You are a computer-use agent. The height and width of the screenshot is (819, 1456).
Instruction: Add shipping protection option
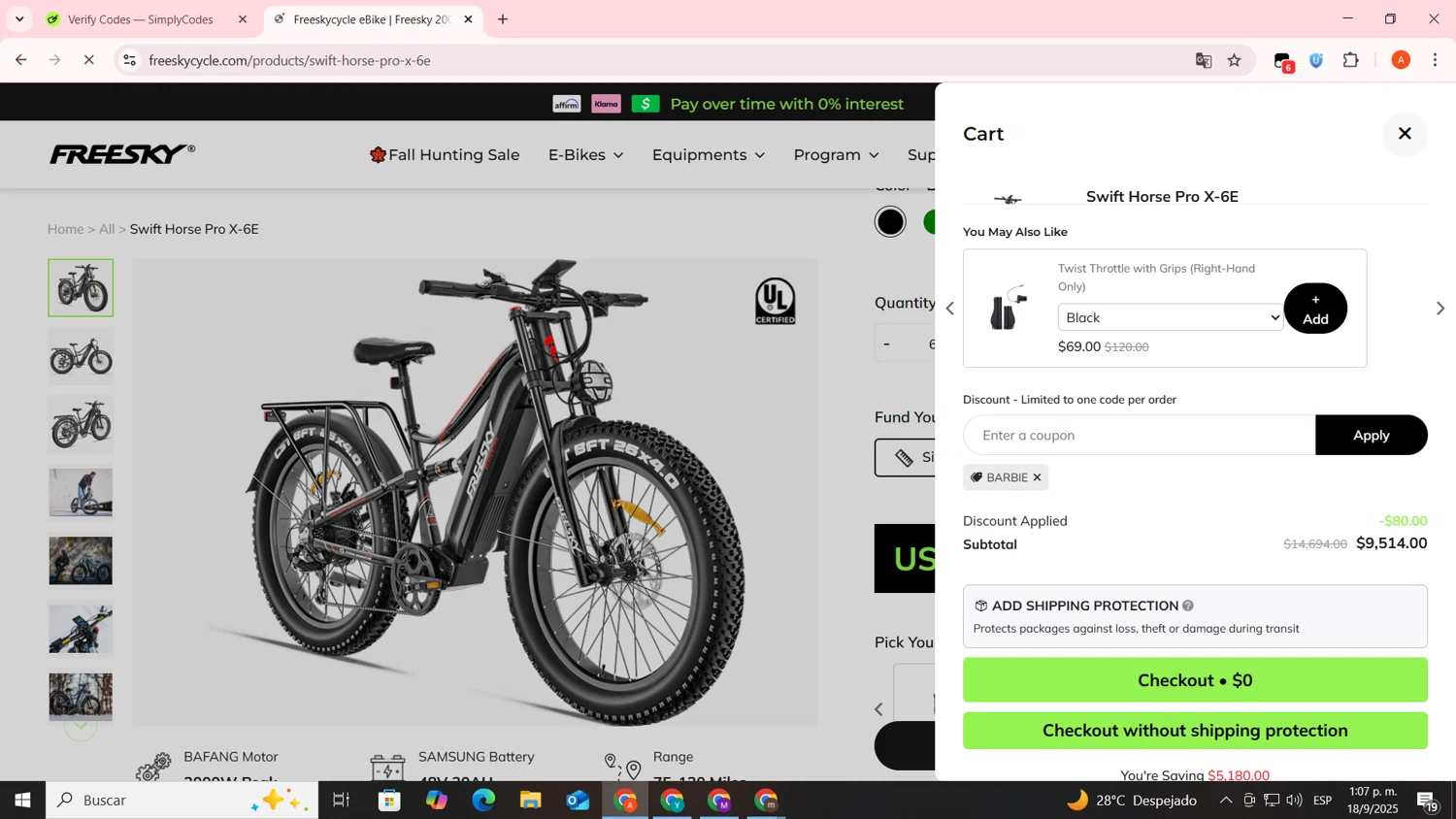[x=1195, y=616]
